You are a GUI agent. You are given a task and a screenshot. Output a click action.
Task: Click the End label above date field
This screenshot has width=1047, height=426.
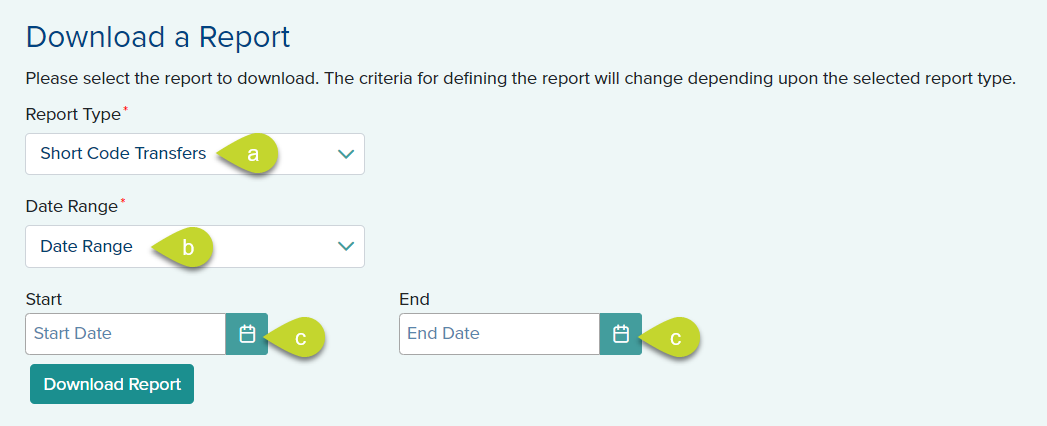point(414,299)
